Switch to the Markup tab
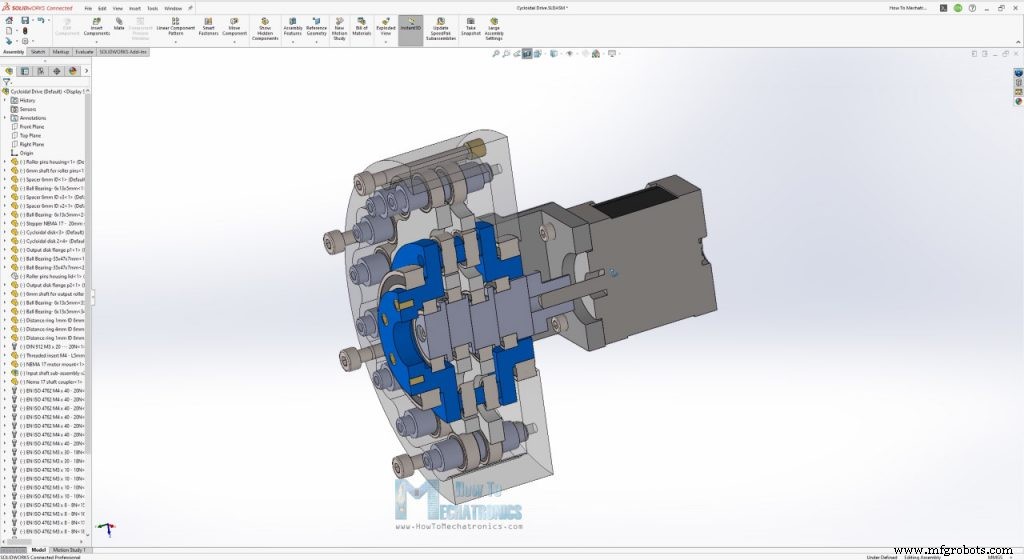Viewport: 1024px width, 560px height. click(61, 52)
